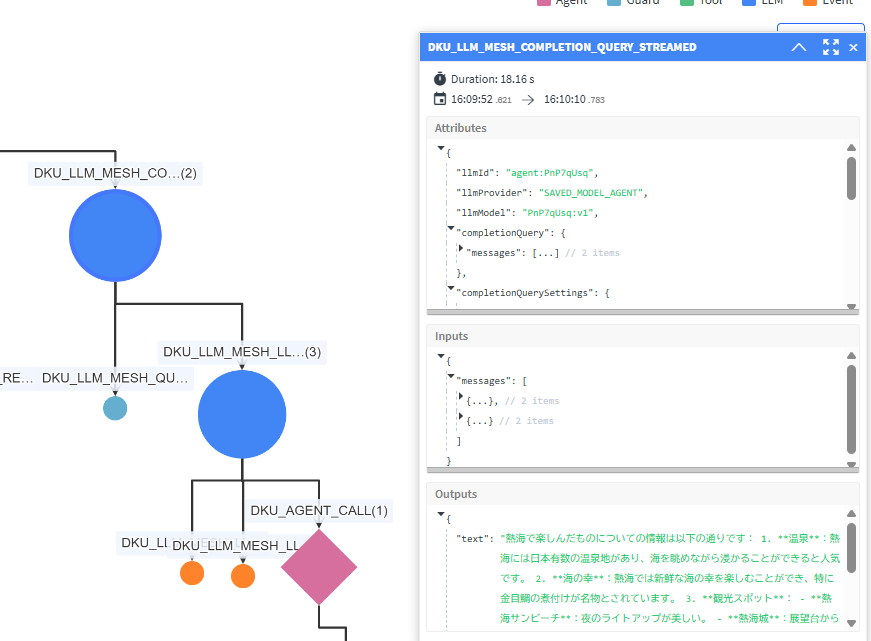
Task: Click the panel title DKU_LLM_MESH_COMPLETION_QUERY_STREAMED
Action: tap(562, 47)
